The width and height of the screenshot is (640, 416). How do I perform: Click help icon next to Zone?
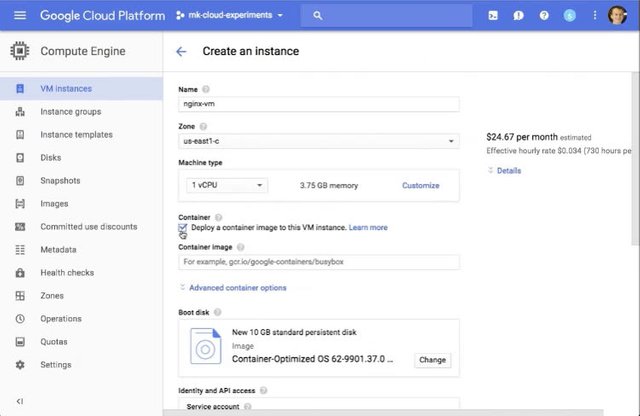[x=203, y=126]
